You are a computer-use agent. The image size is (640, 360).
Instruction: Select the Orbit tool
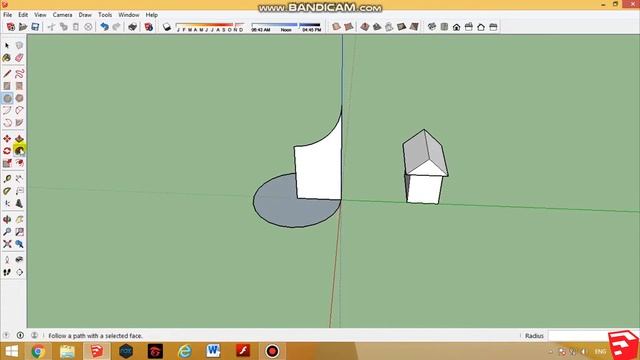(x=7, y=220)
